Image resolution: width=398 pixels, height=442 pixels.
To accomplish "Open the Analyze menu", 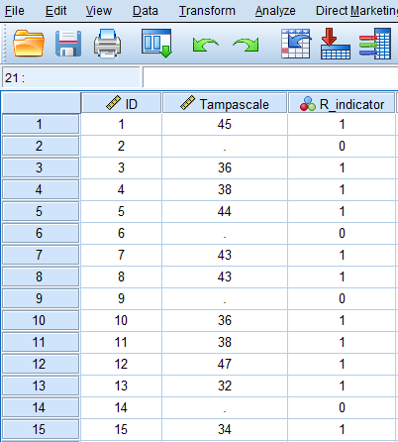I will coord(275,11).
